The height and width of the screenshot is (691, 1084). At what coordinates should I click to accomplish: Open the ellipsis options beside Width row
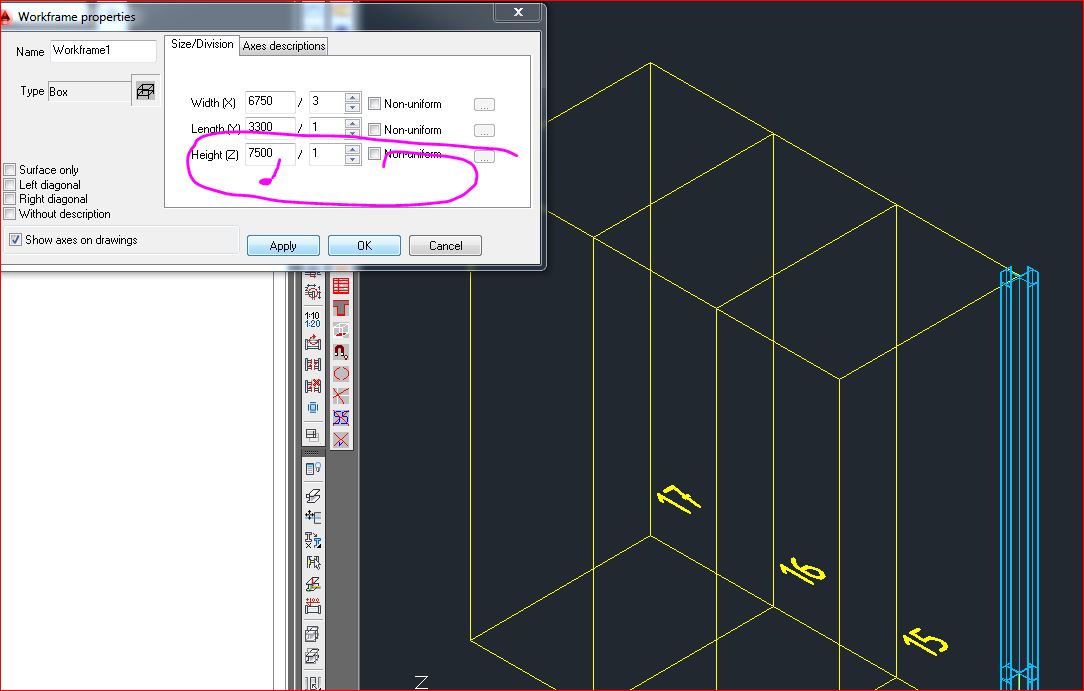click(x=483, y=104)
